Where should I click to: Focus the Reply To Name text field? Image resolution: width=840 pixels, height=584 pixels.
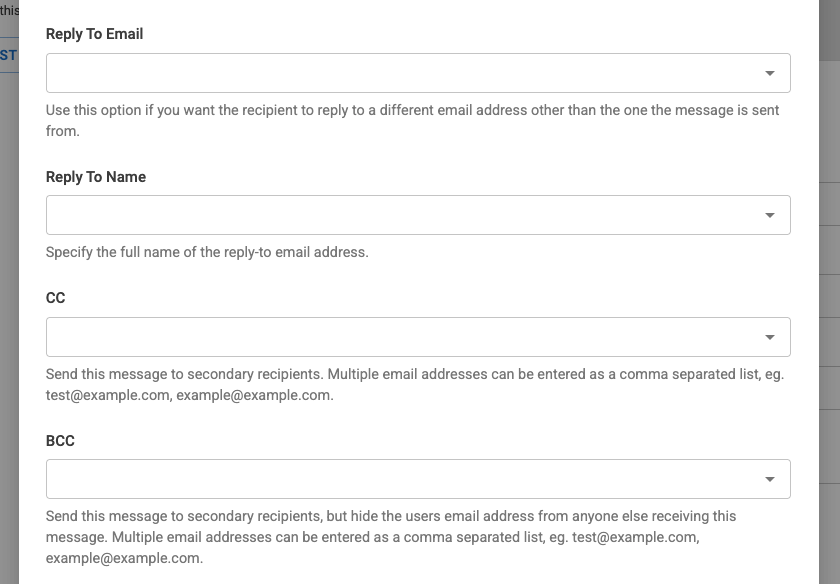pyautogui.click(x=400, y=215)
